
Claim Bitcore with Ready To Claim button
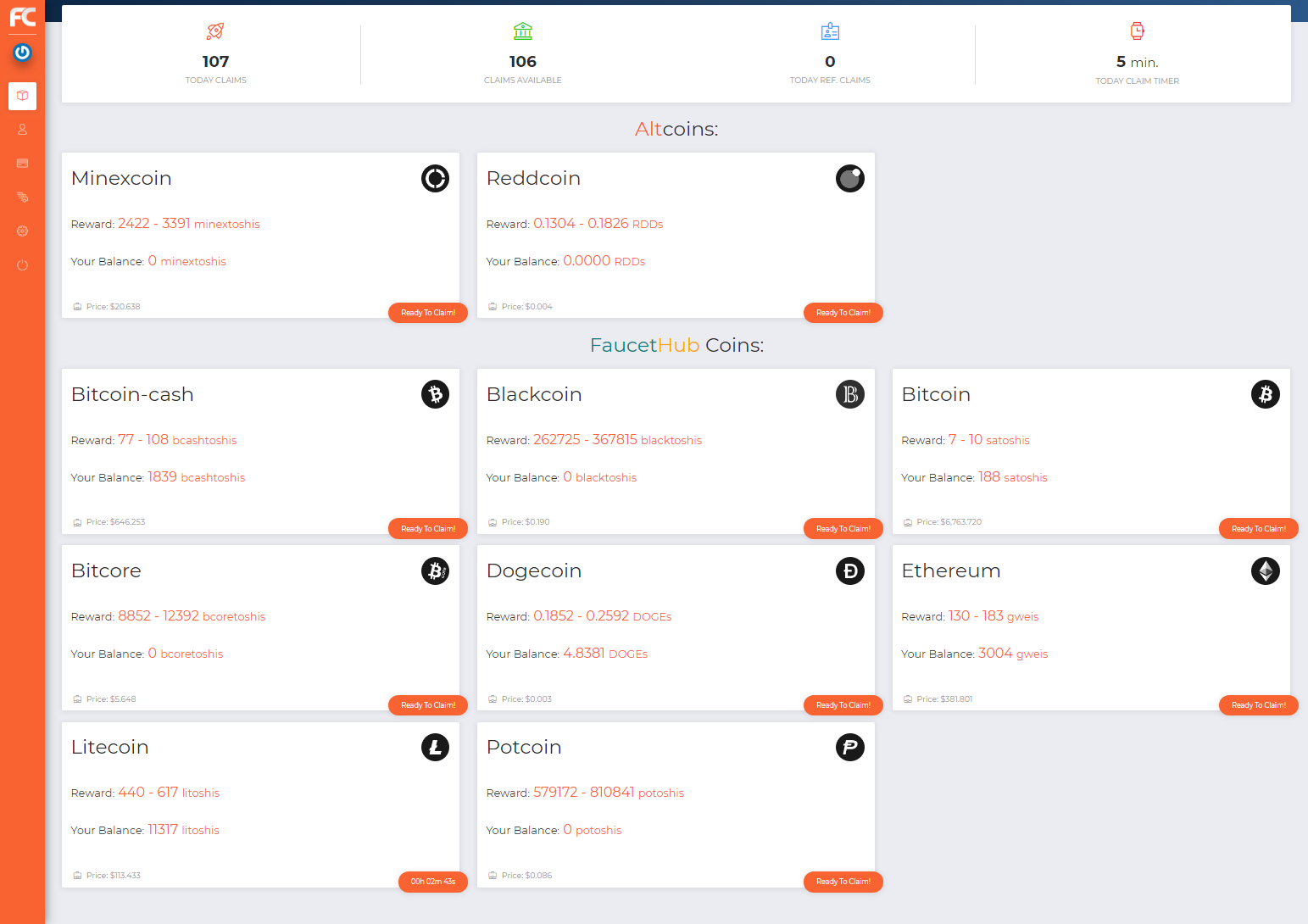428,705
